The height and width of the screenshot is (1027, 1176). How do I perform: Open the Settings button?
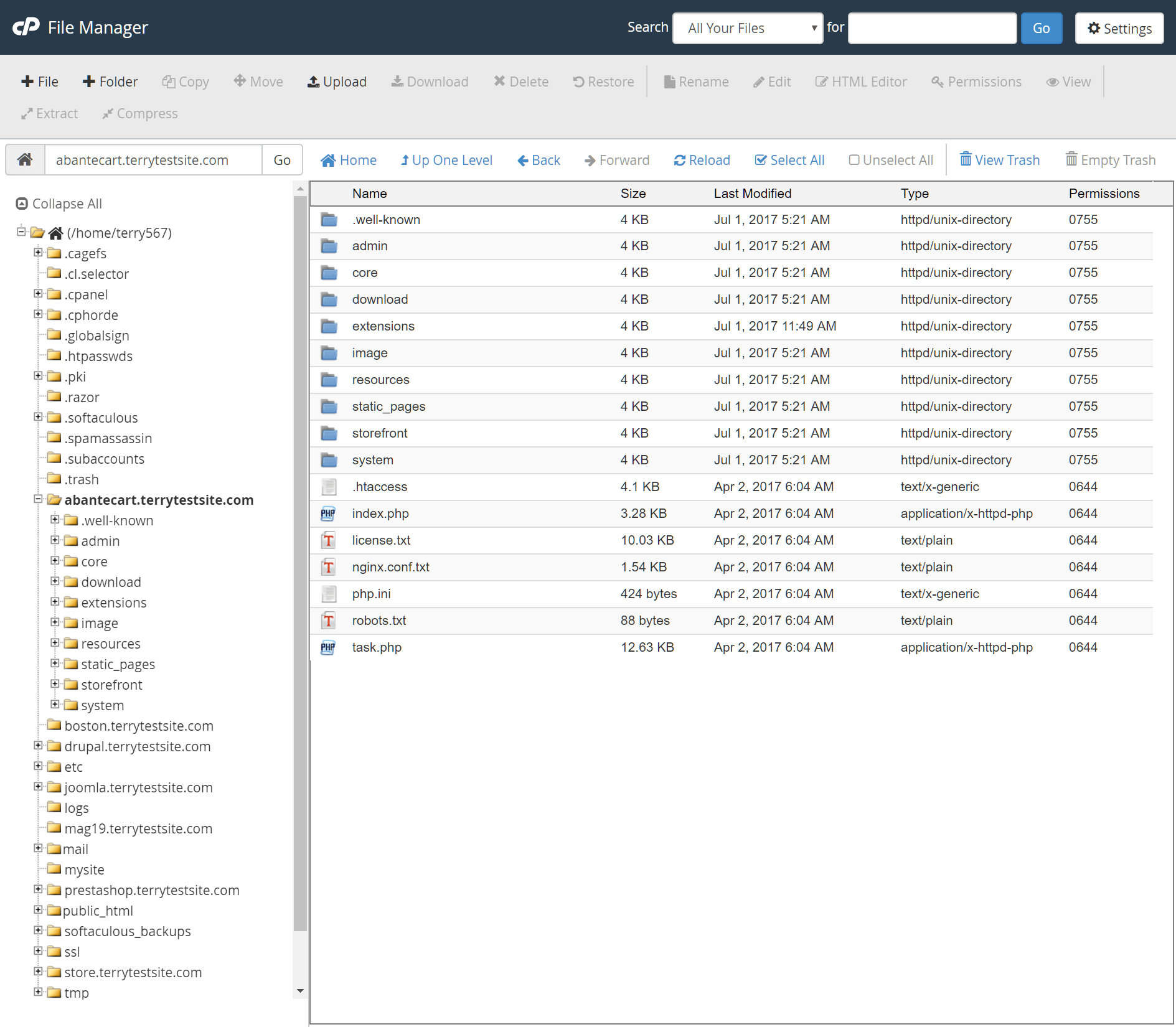point(1119,29)
